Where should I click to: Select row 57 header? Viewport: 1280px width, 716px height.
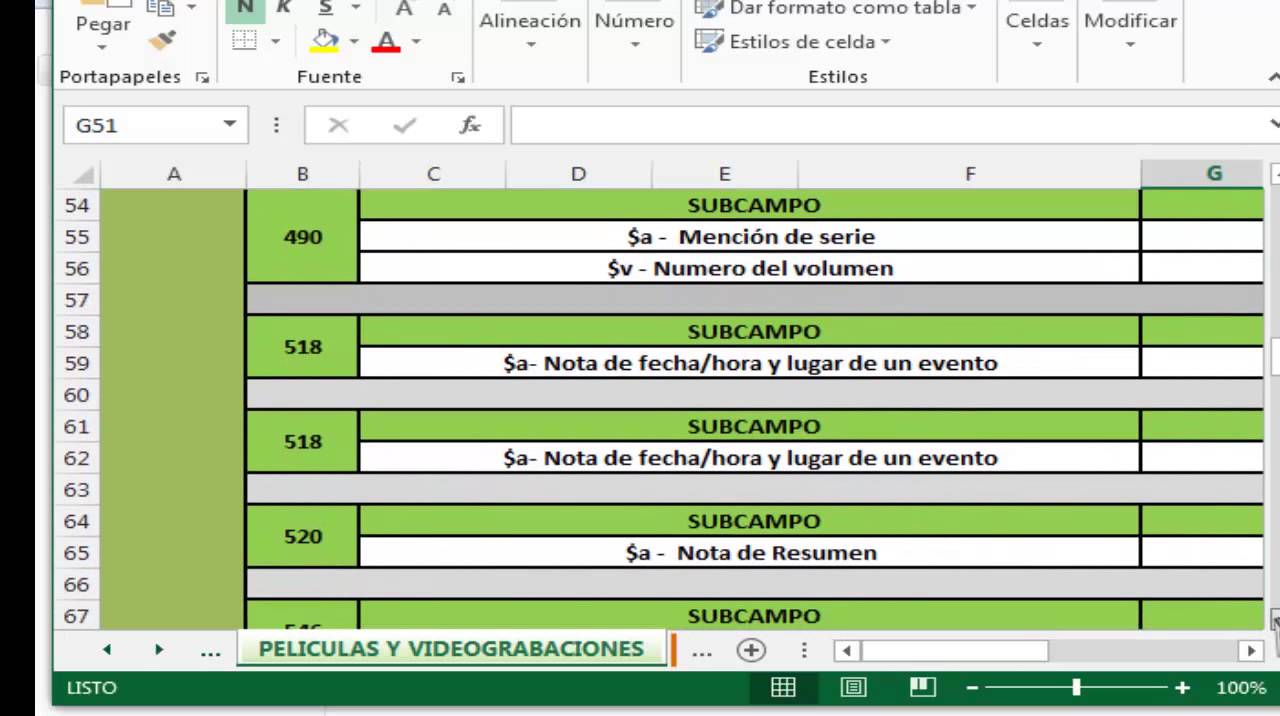[77, 300]
